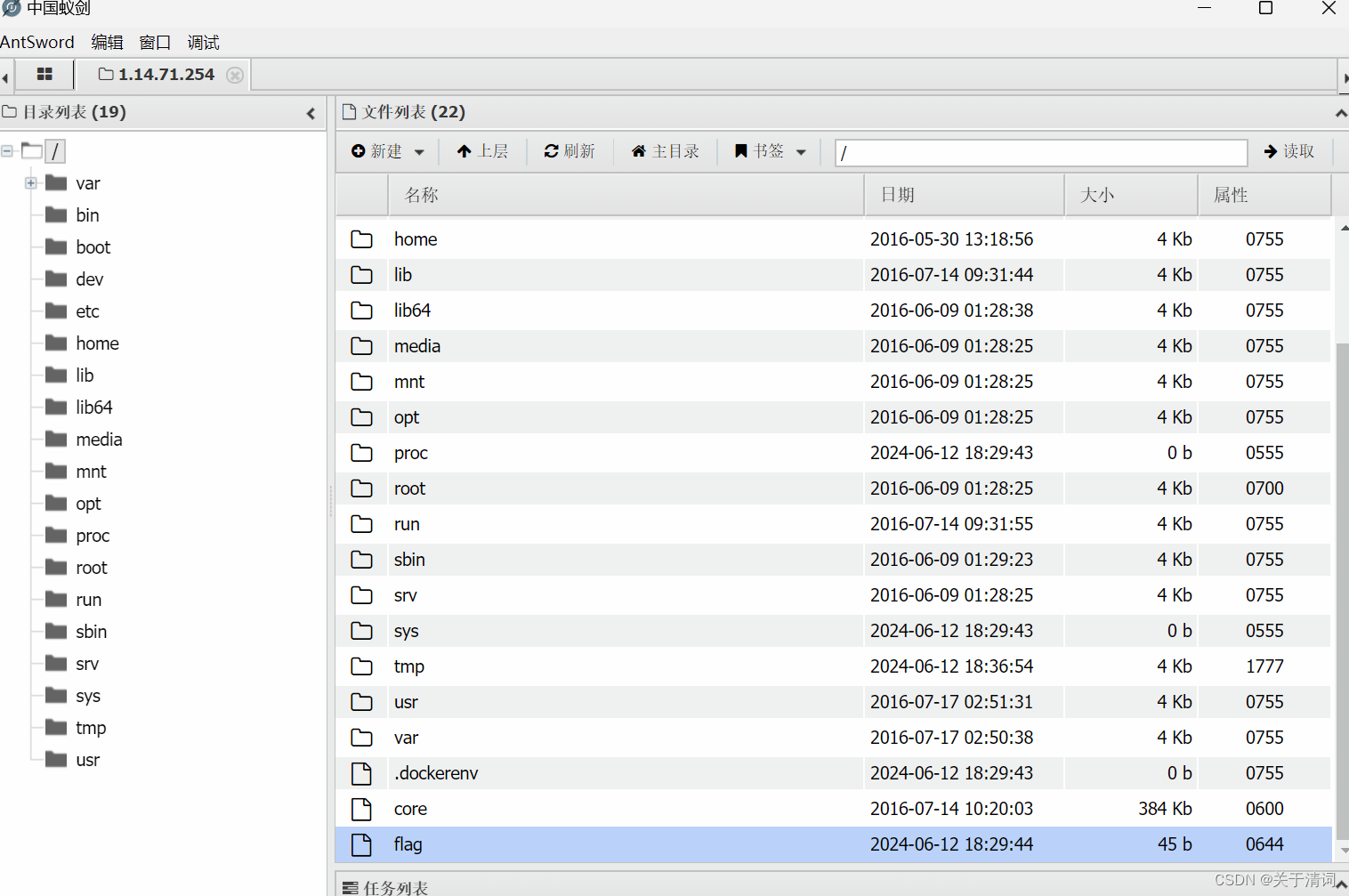Select the sbin folder in tree

coord(92,632)
